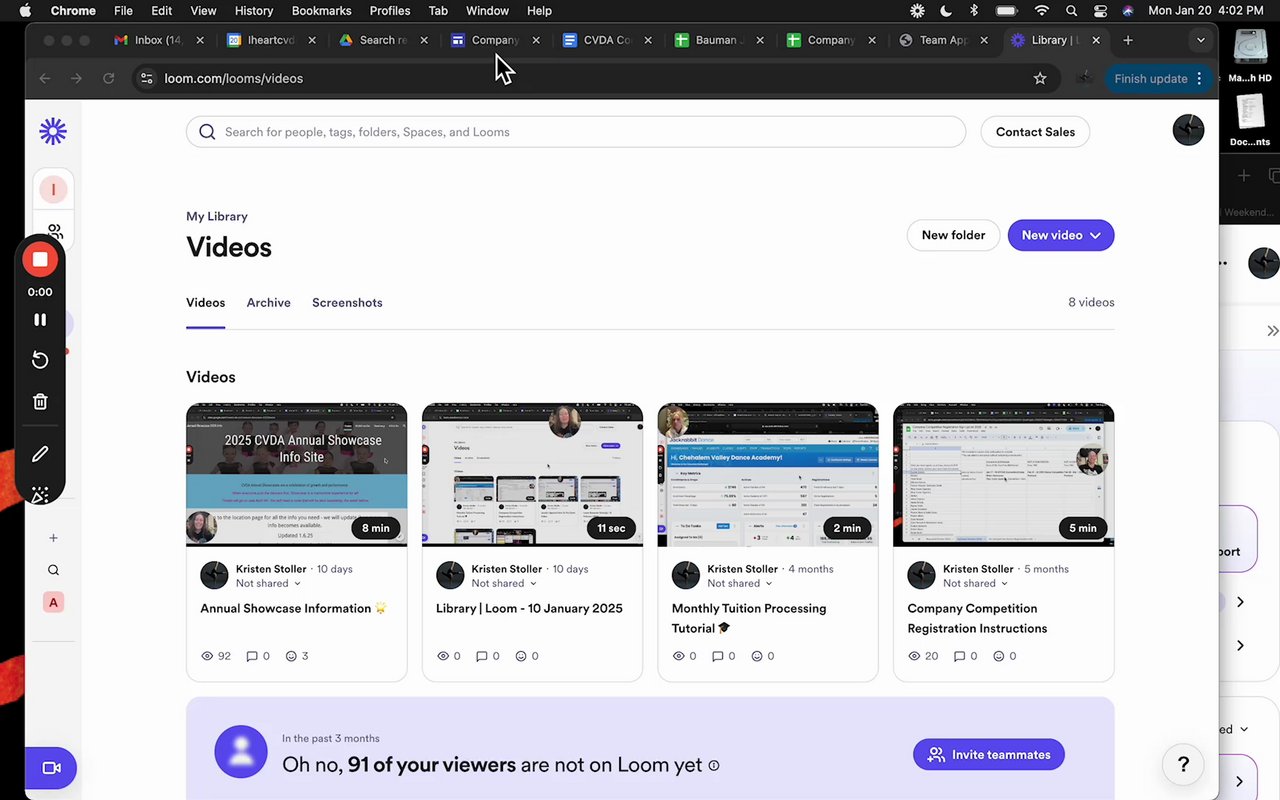
Task: Expand the New video dropdown button
Action: click(1061, 235)
